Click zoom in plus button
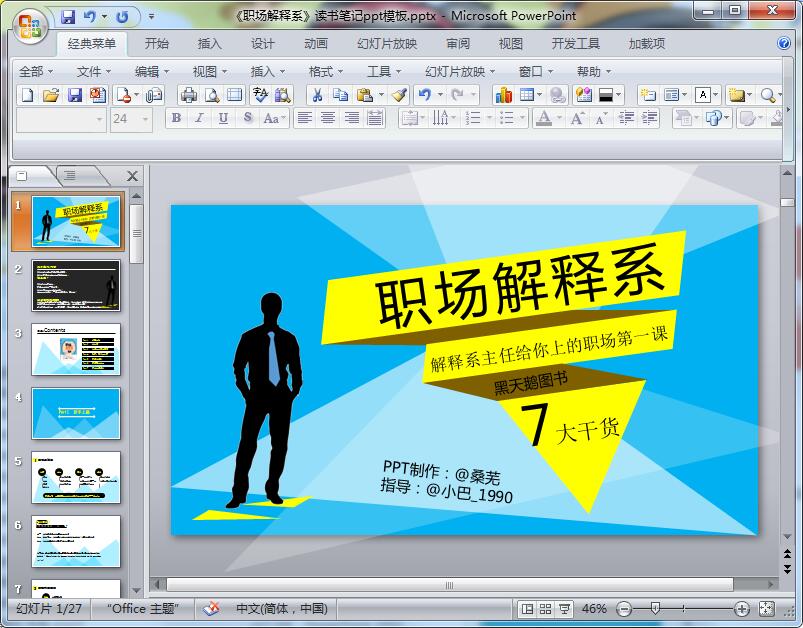The width and height of the screenshot is (803, 628). point(741,609)
